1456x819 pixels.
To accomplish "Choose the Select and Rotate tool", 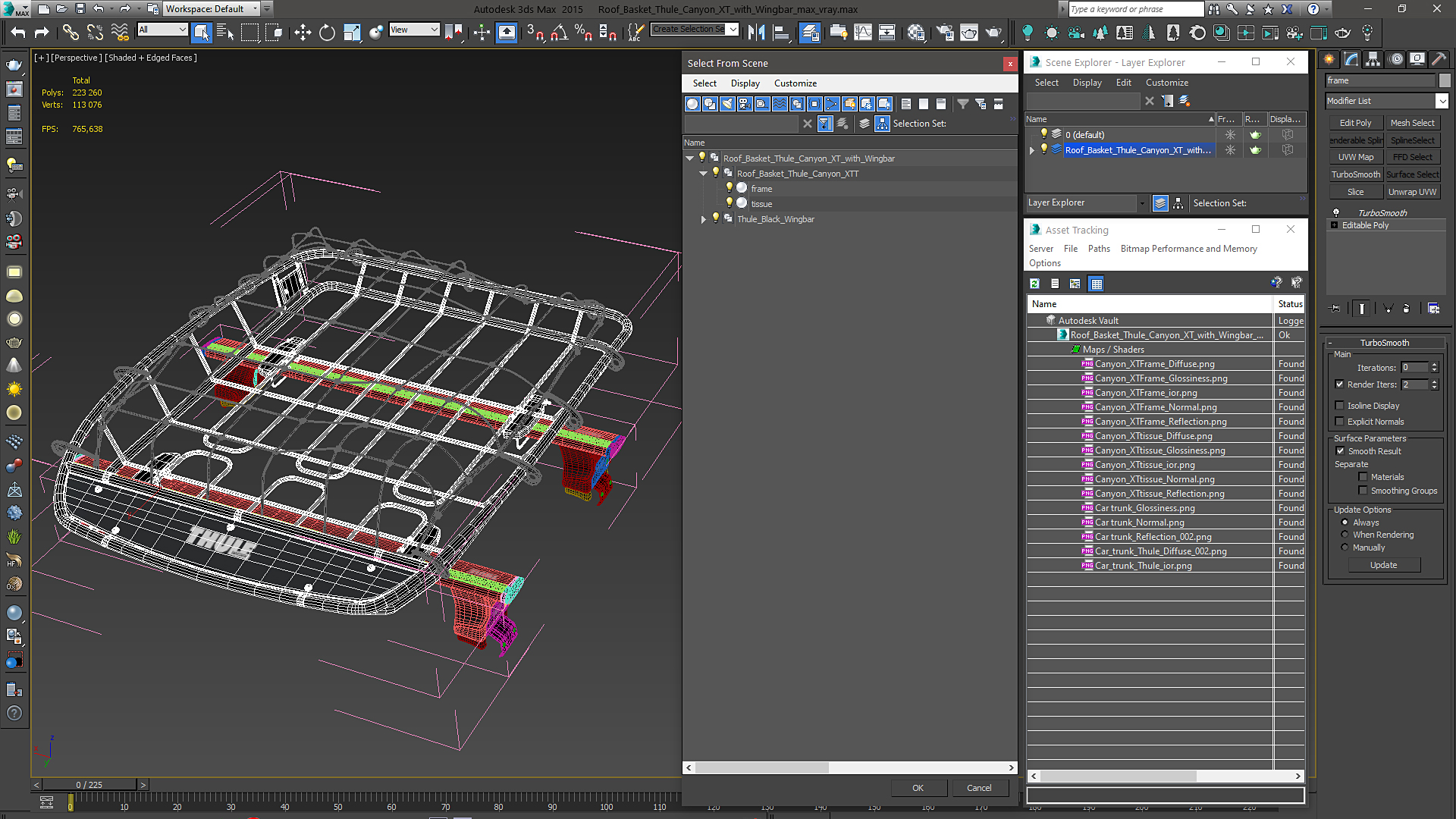I will coord(327,32).
